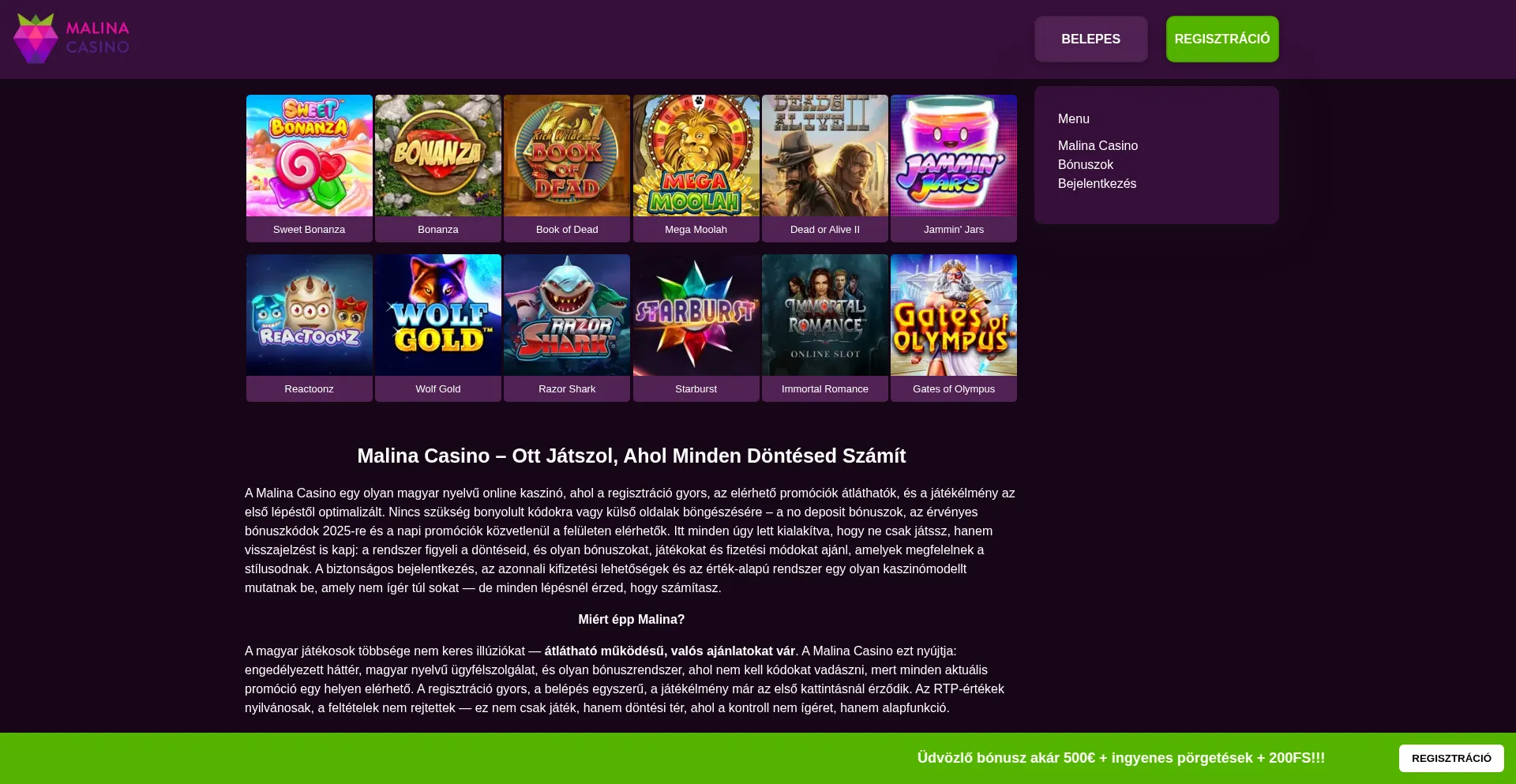1516x784 pixels.
Task: Launch the Book of Dead game
Action: tap(567, 156)
